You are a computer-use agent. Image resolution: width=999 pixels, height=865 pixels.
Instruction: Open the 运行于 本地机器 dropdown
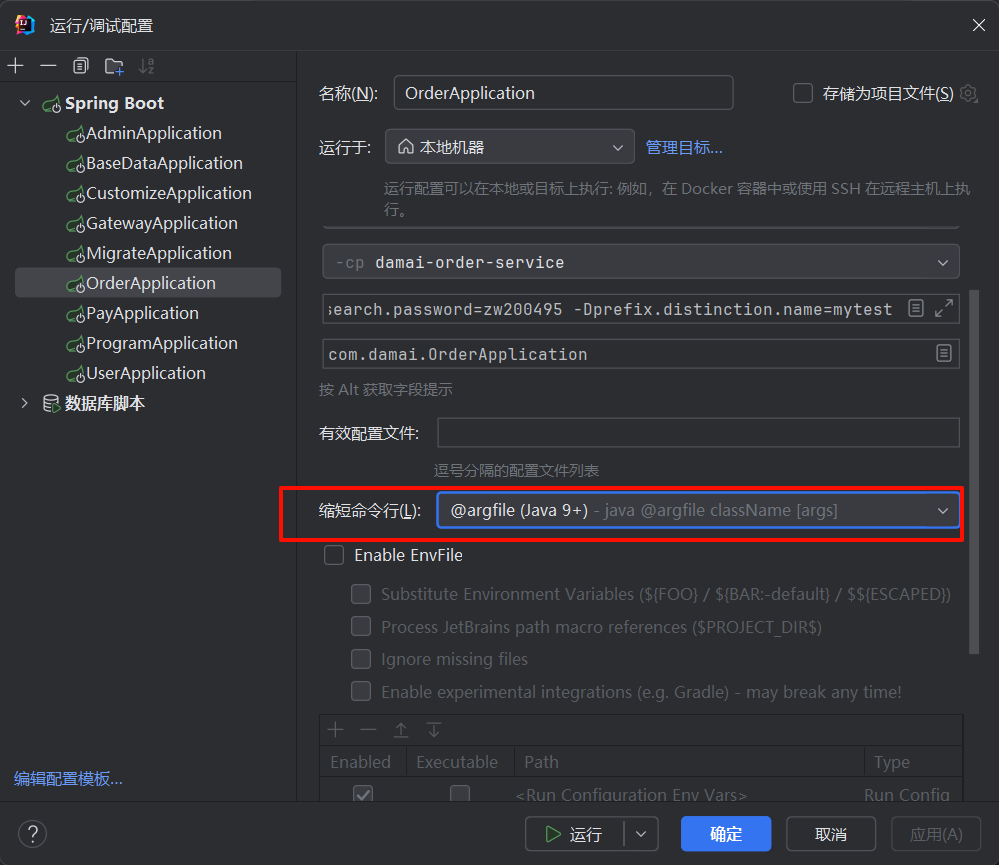click(510, 147)
